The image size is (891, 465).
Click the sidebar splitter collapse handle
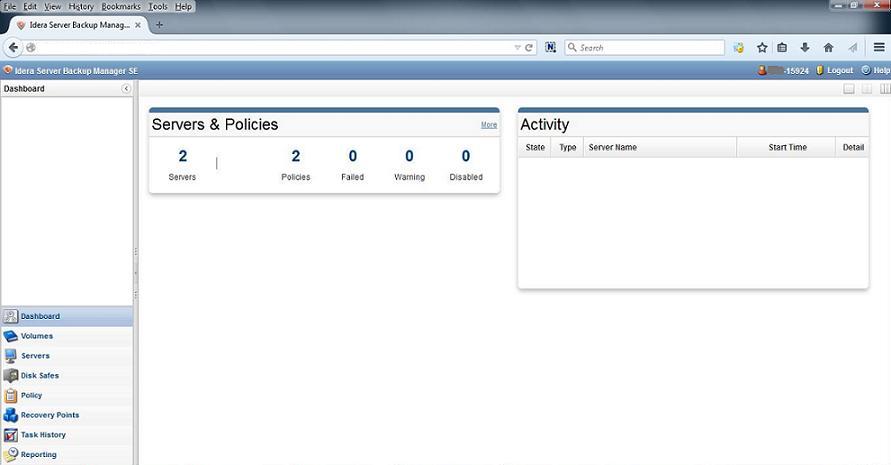(x=136, y=273)
